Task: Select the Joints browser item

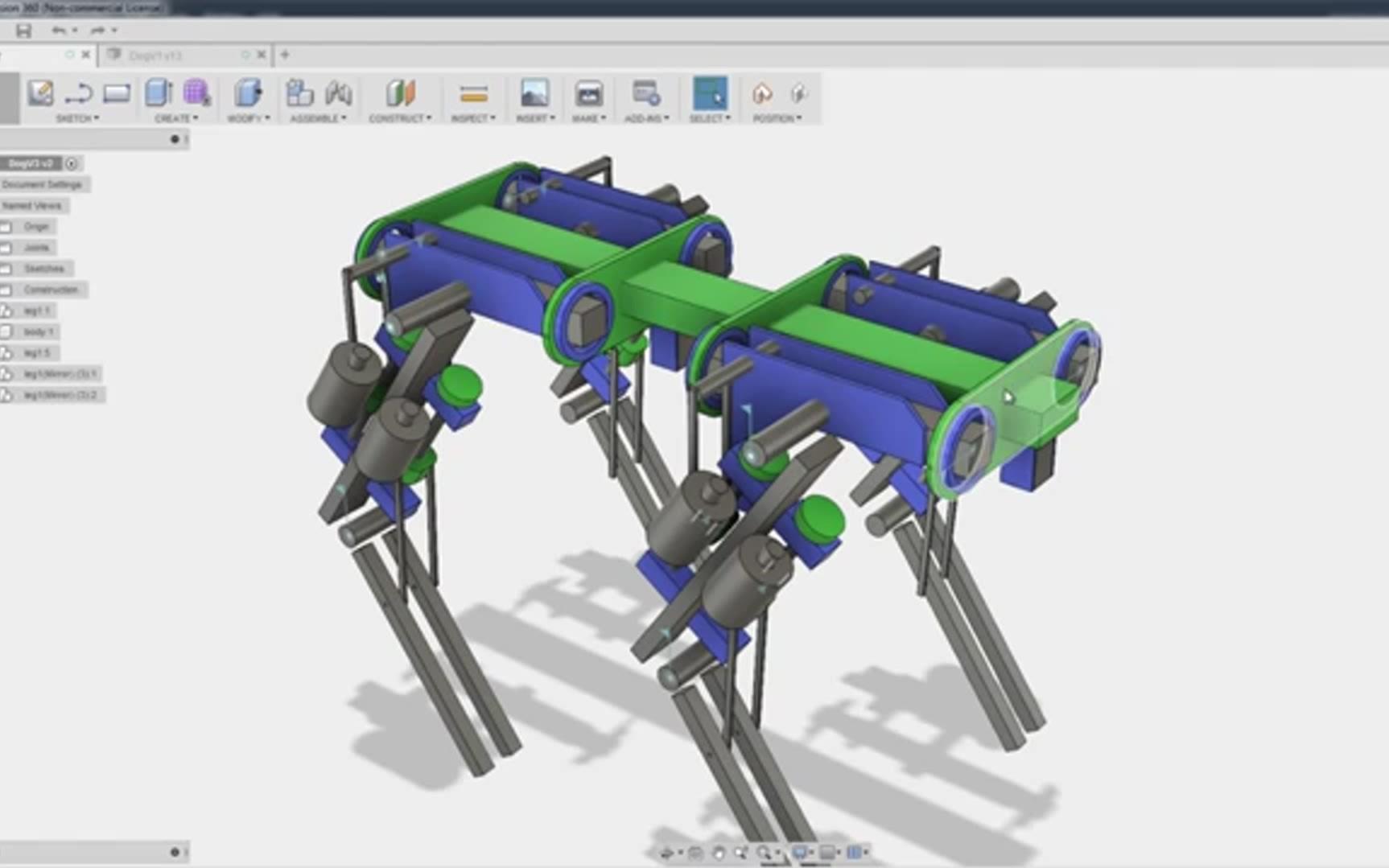Action: pyautogui.click(x=36, y=248)
